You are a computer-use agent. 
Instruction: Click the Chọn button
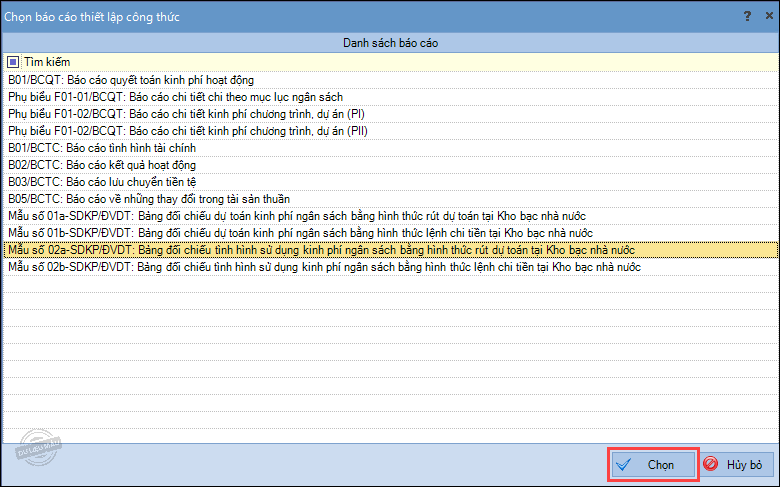[x=653, y=465]
